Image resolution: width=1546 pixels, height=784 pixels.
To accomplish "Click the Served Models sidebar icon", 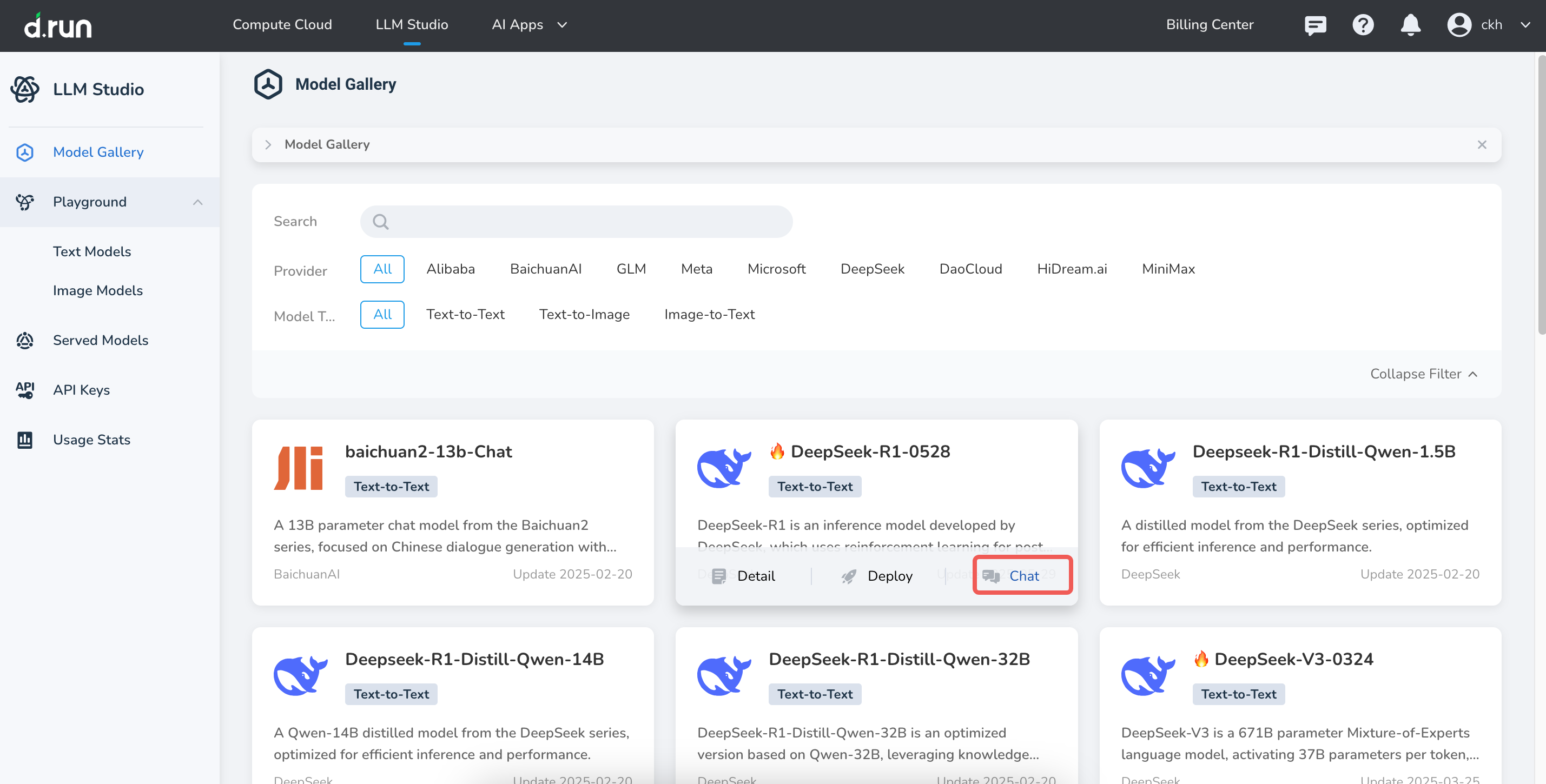I will [24, 340].
